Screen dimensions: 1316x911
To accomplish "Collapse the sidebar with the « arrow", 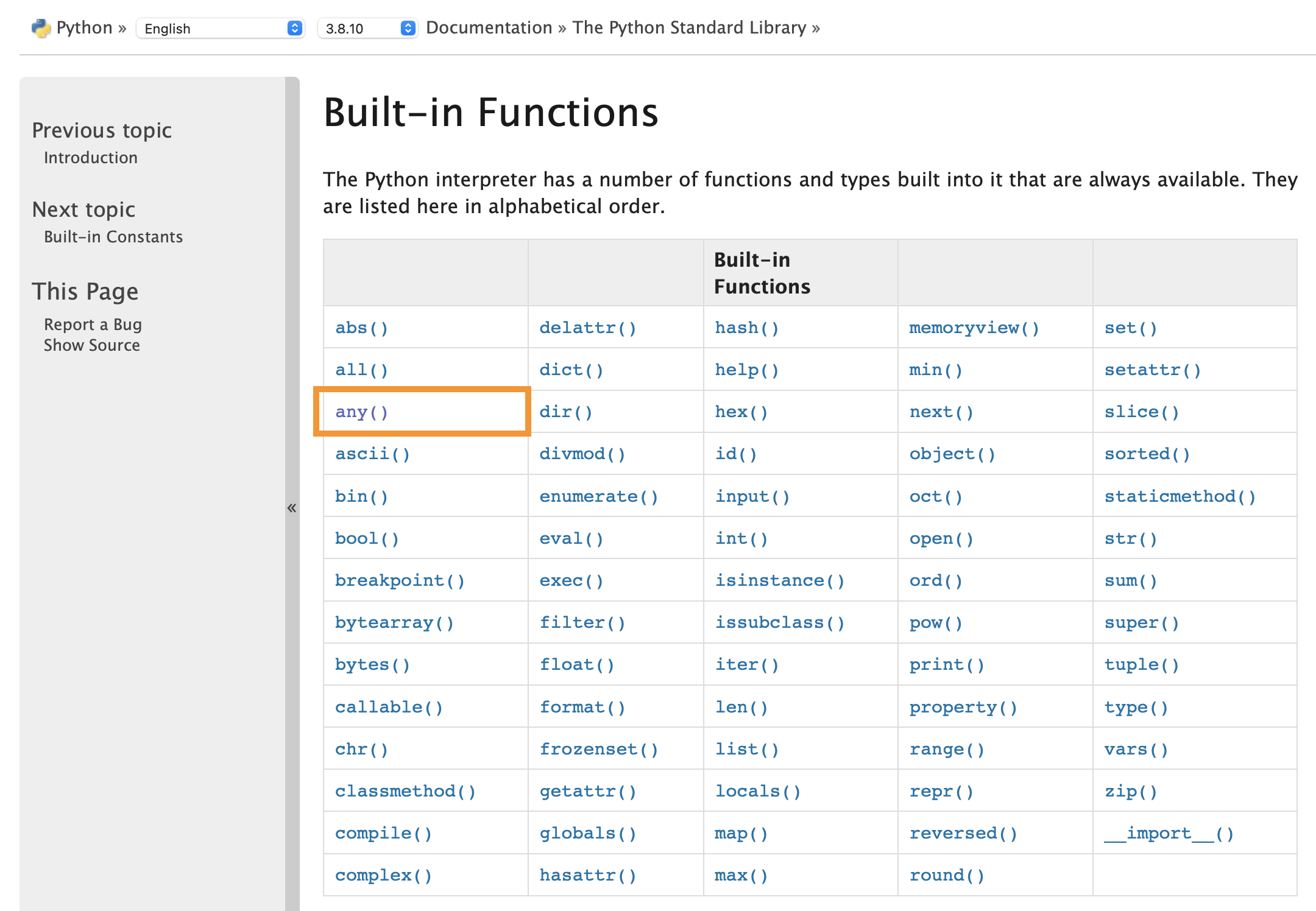I will click(x=292, y=507).
